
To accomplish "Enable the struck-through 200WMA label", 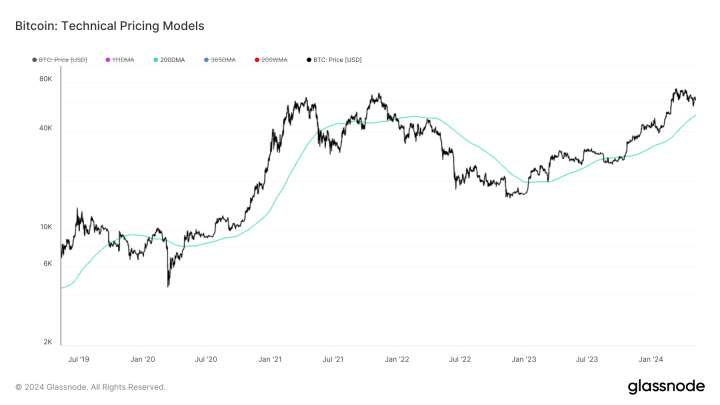I will pyautogui.click(x=274, y=60).
